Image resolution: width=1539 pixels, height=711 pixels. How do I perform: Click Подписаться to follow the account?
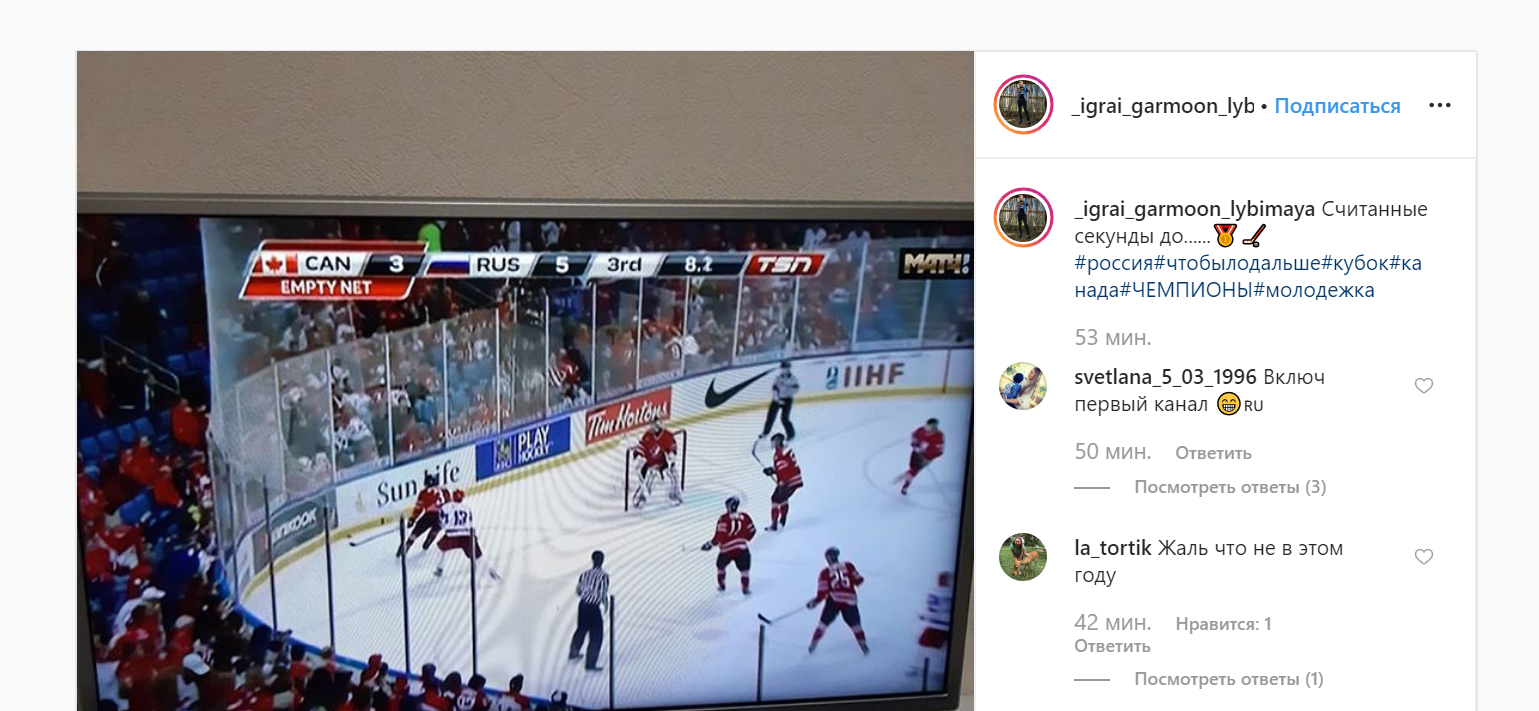(x=1337, y=106)
